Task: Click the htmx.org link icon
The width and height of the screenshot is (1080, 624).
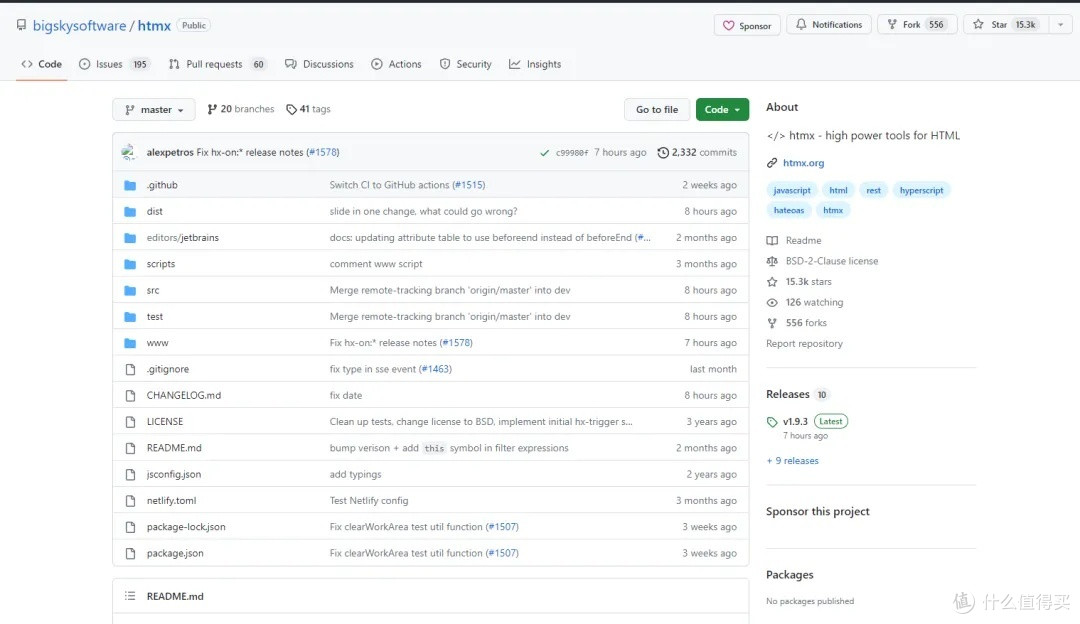Action: (x=772, y=163)
